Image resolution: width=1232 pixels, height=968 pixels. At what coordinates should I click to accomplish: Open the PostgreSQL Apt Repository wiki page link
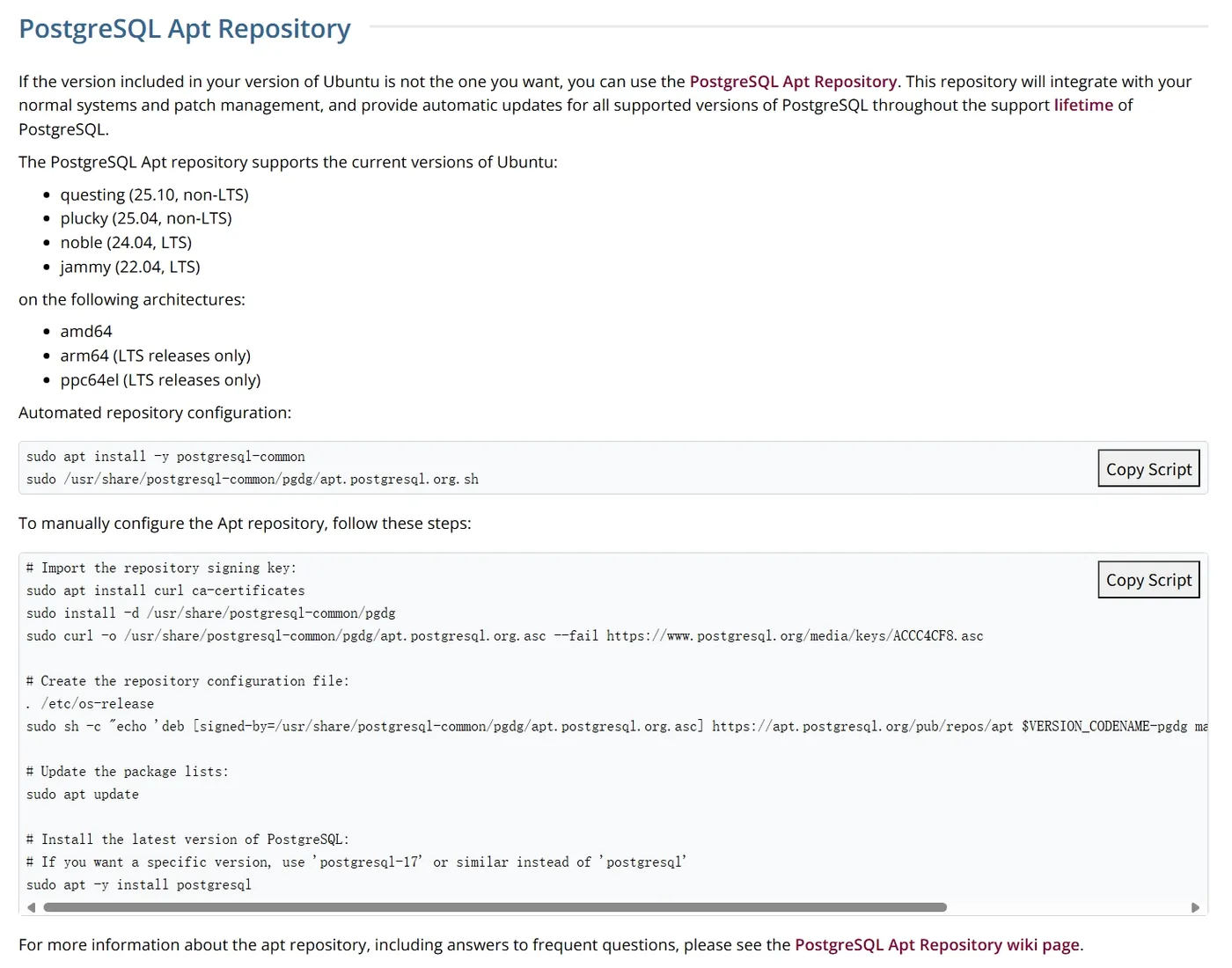coord(937,945)
